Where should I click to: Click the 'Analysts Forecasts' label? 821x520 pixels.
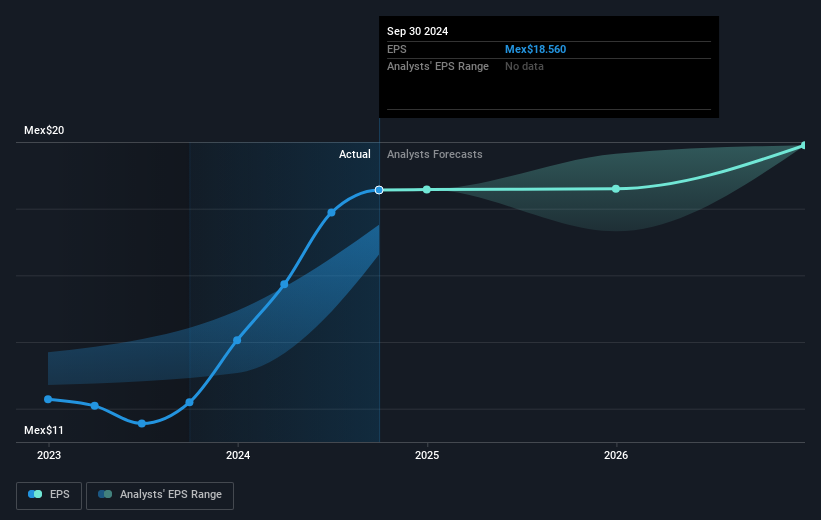(x=435, y=154)
